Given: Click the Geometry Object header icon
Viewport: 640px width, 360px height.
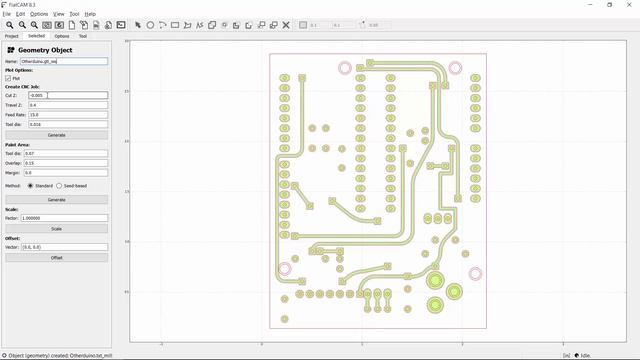Looking at the screenshot, I should 11,50.
